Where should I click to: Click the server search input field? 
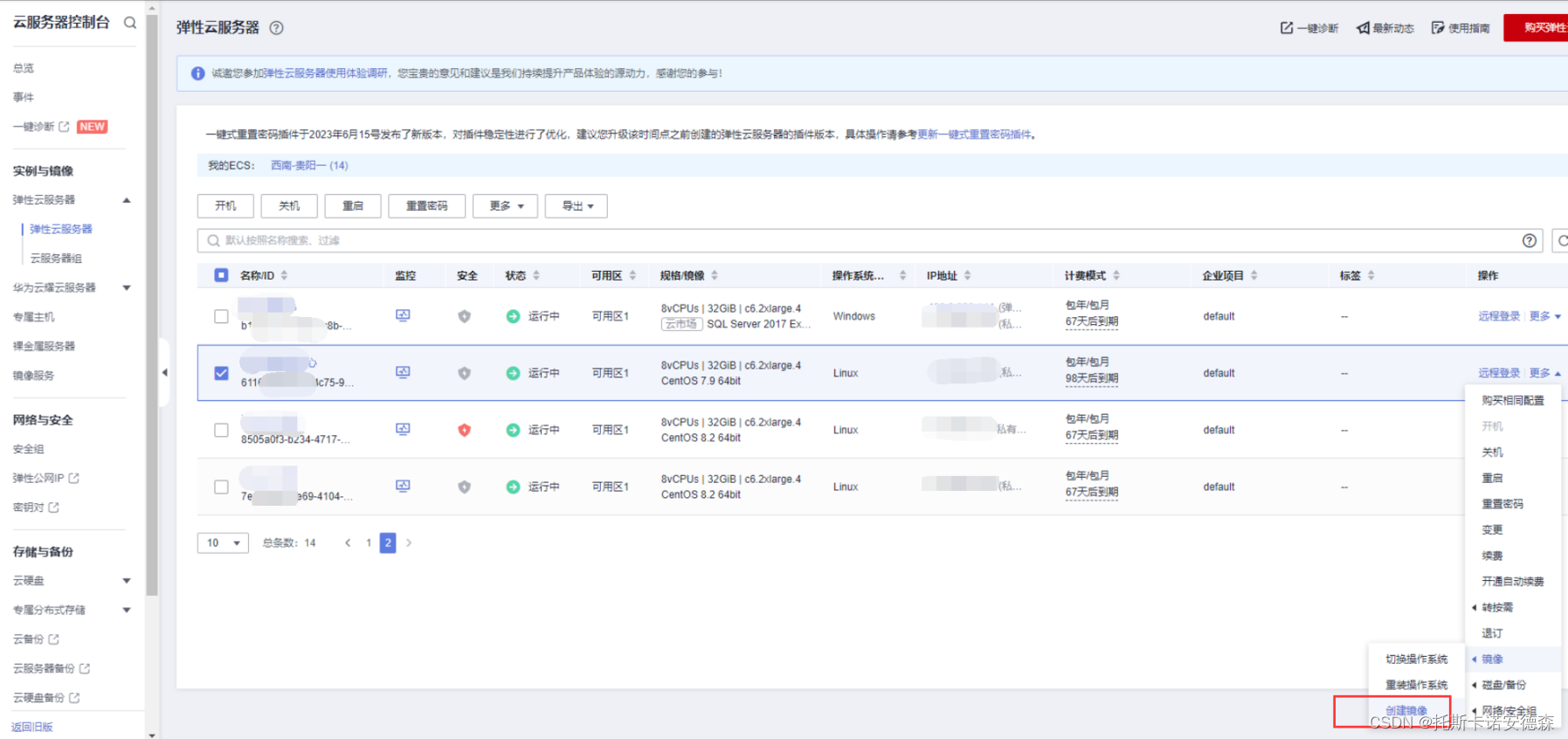[871, 240]
